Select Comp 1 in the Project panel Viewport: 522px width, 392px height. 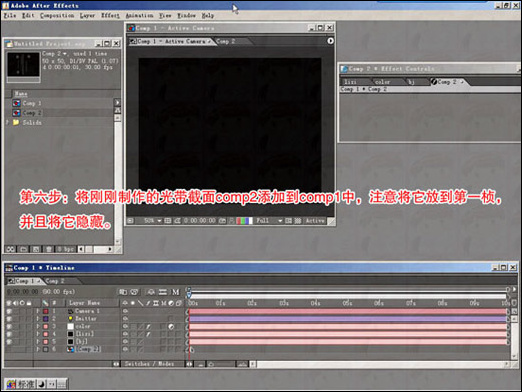pos(32,103)
